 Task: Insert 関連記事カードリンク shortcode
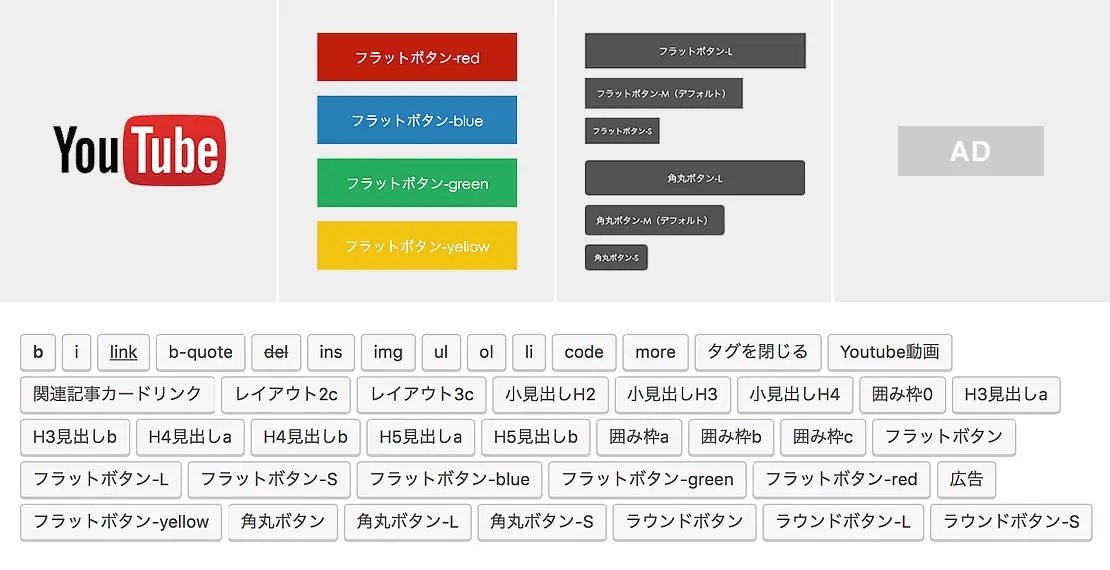(x=118, y=394)
